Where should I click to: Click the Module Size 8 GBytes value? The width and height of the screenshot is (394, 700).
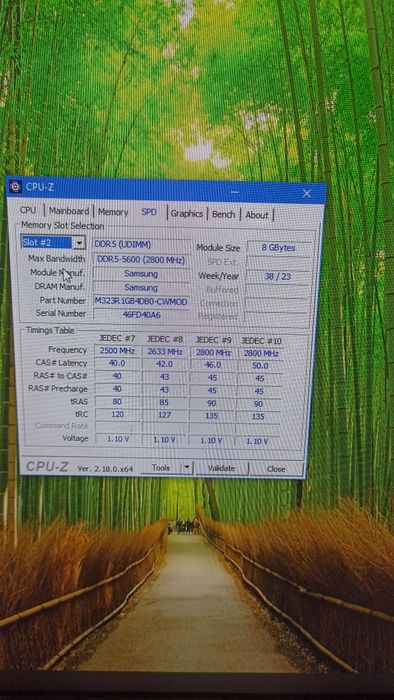pyautogui.click(x=279, y=248)
